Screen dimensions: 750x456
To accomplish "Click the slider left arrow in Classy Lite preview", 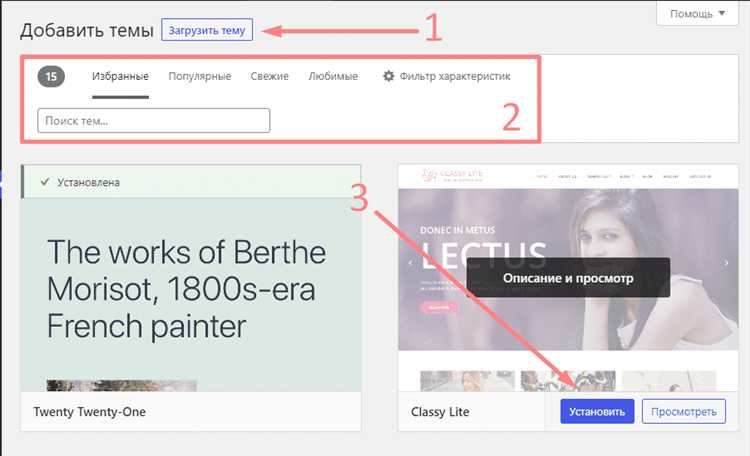I will tap(410, 263).
